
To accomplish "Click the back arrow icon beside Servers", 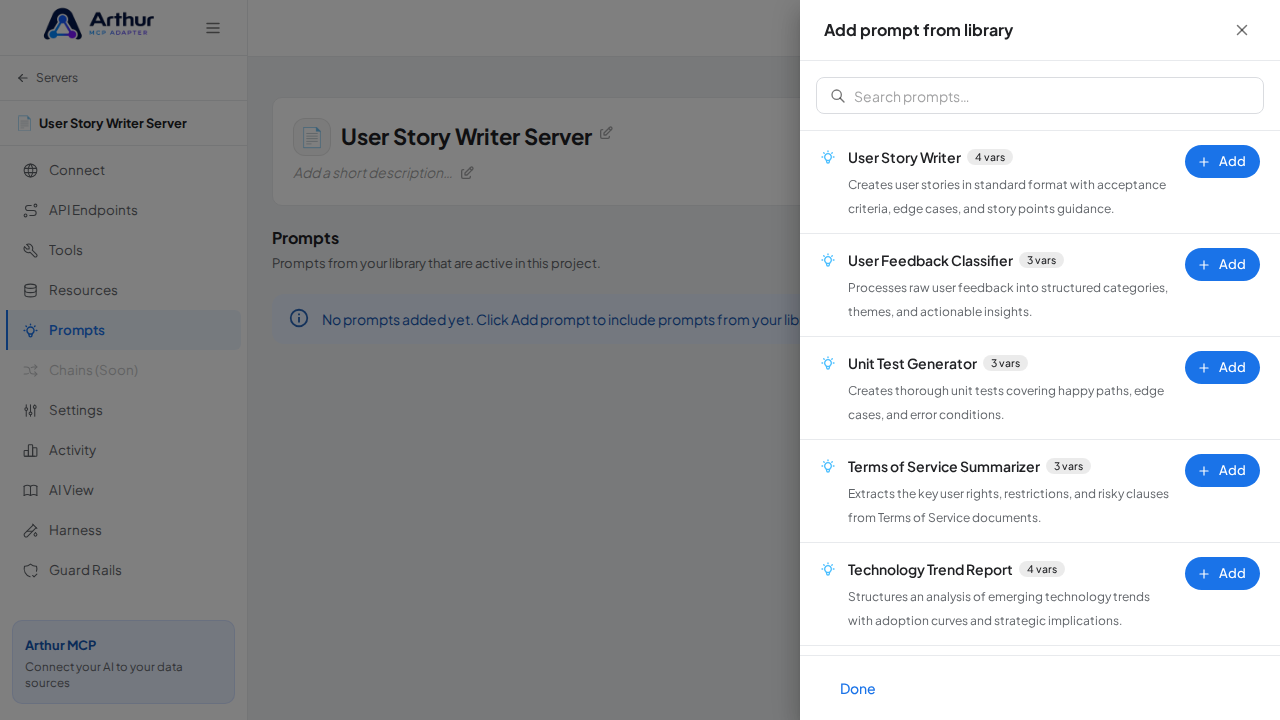I will 23,78.
